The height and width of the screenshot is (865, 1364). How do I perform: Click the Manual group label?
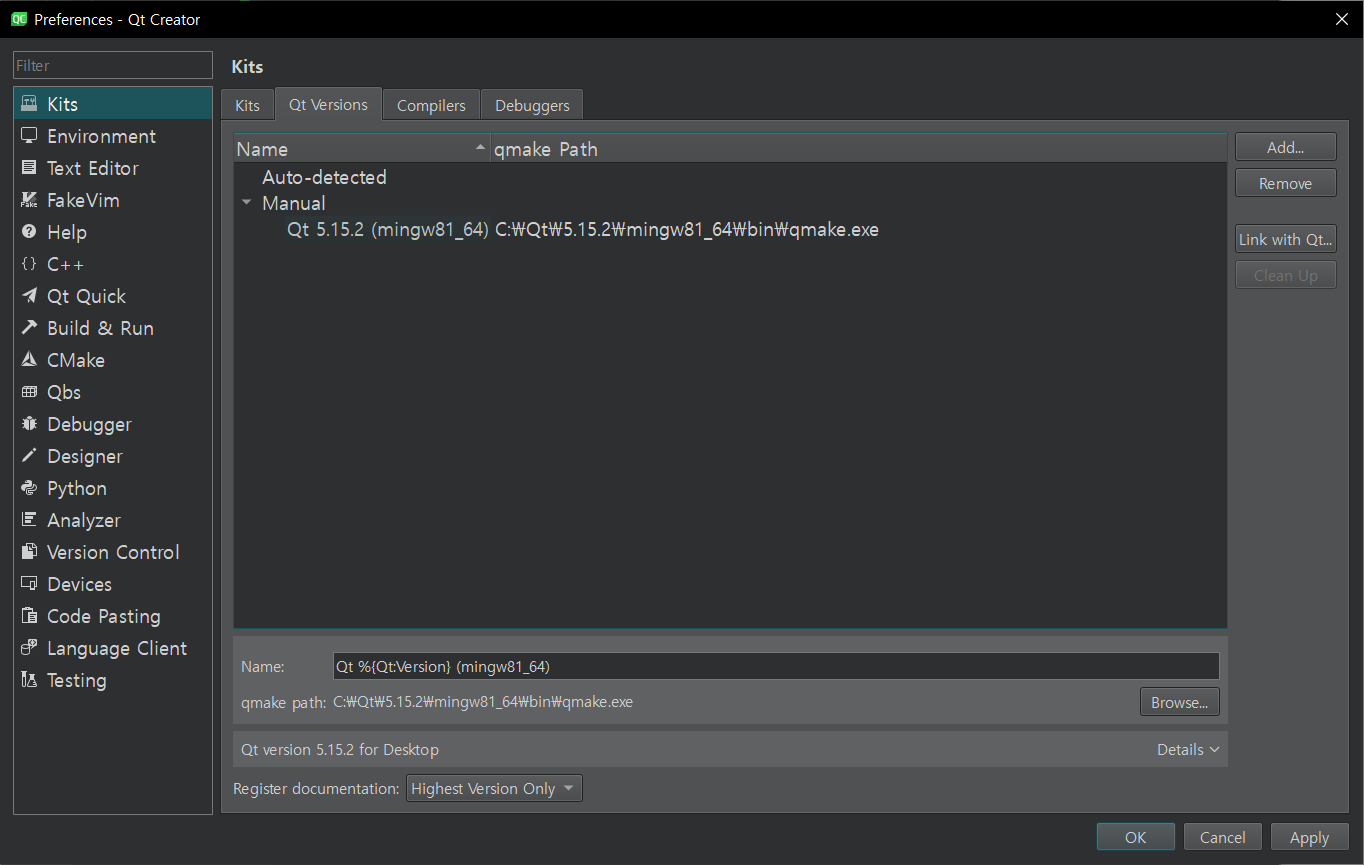point(293,203)
